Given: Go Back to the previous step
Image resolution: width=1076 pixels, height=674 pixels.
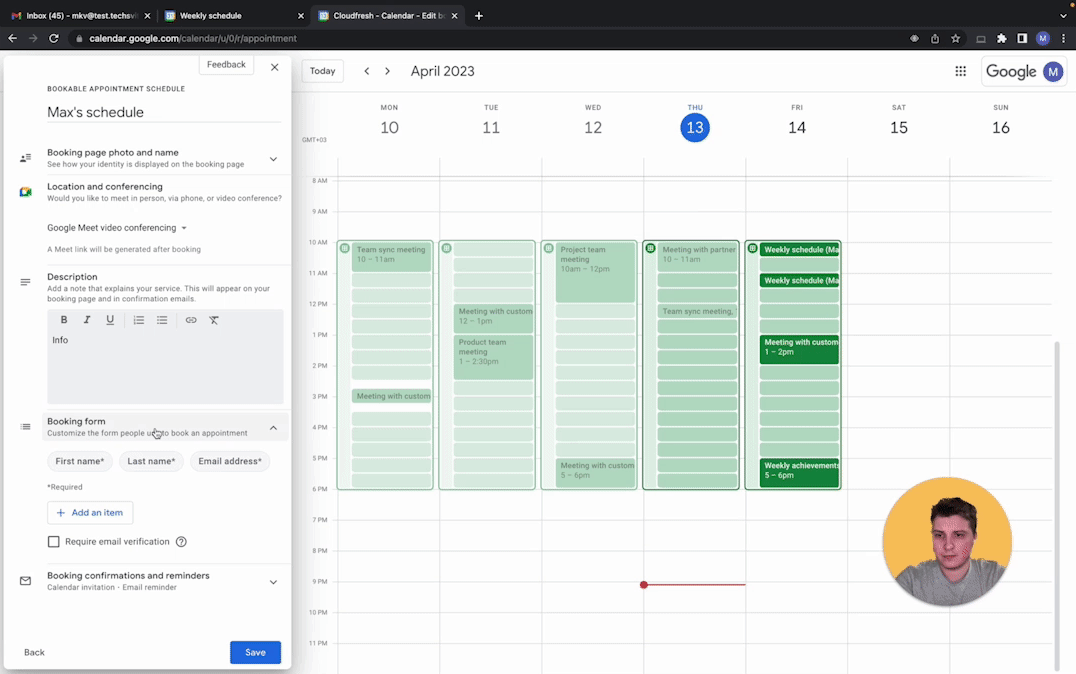Looking at the screenshot, I should point(34,652).
